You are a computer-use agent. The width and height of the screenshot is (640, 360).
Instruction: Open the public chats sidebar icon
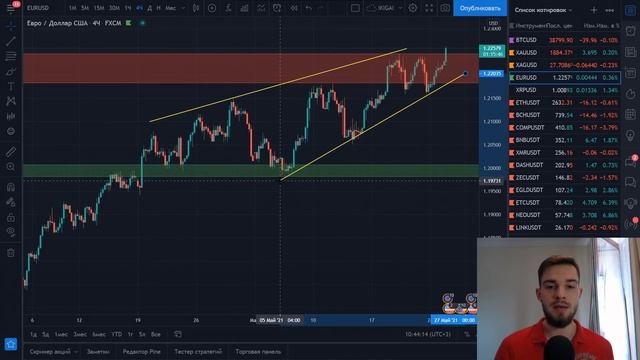pyautogui.click(x=631, y=162)
